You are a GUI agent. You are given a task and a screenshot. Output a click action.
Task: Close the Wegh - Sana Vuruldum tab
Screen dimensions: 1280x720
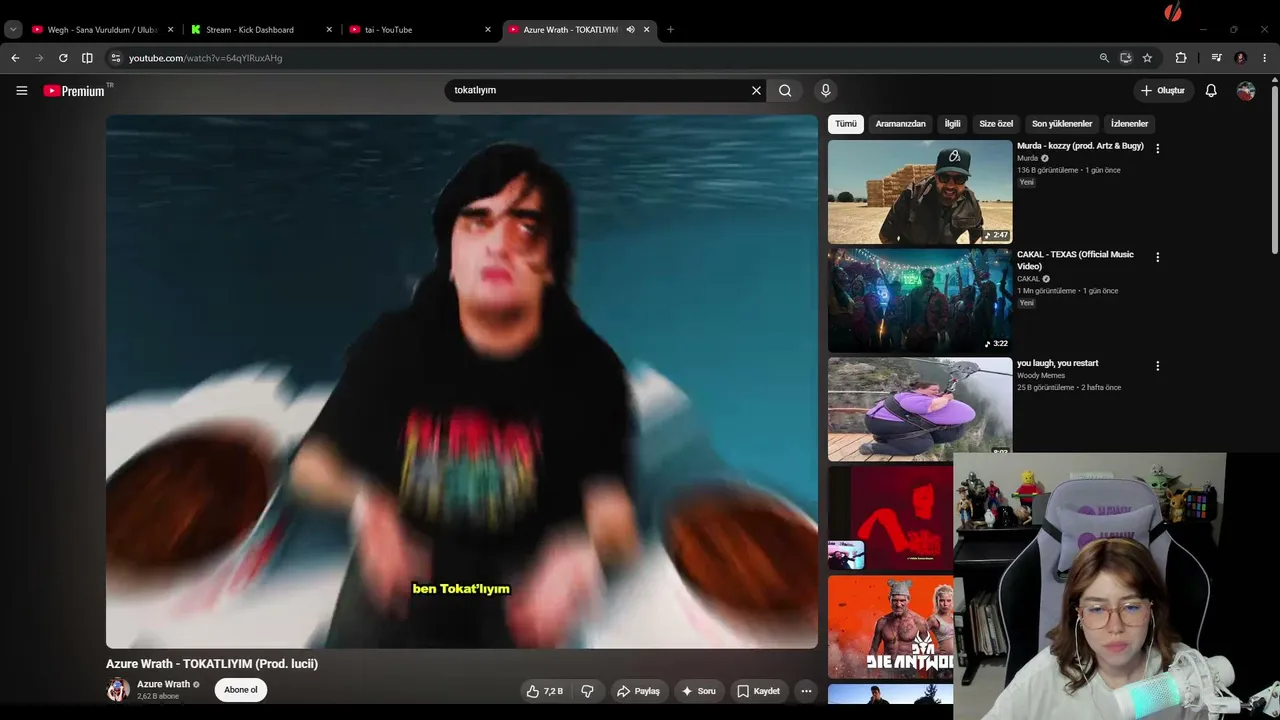(170, 30)
